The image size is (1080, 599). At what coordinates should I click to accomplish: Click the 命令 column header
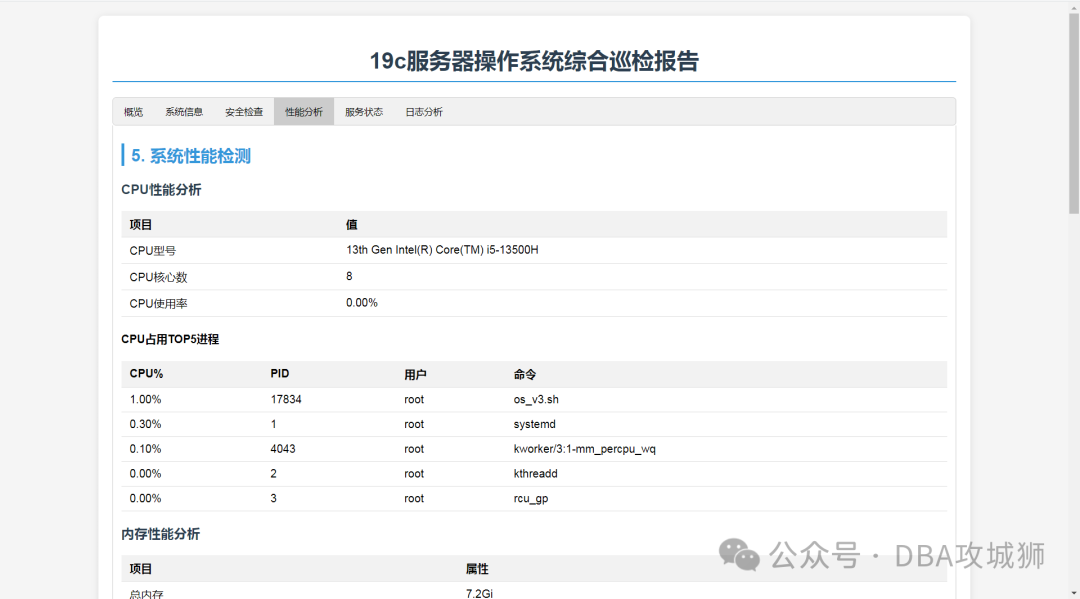[525, 375]
